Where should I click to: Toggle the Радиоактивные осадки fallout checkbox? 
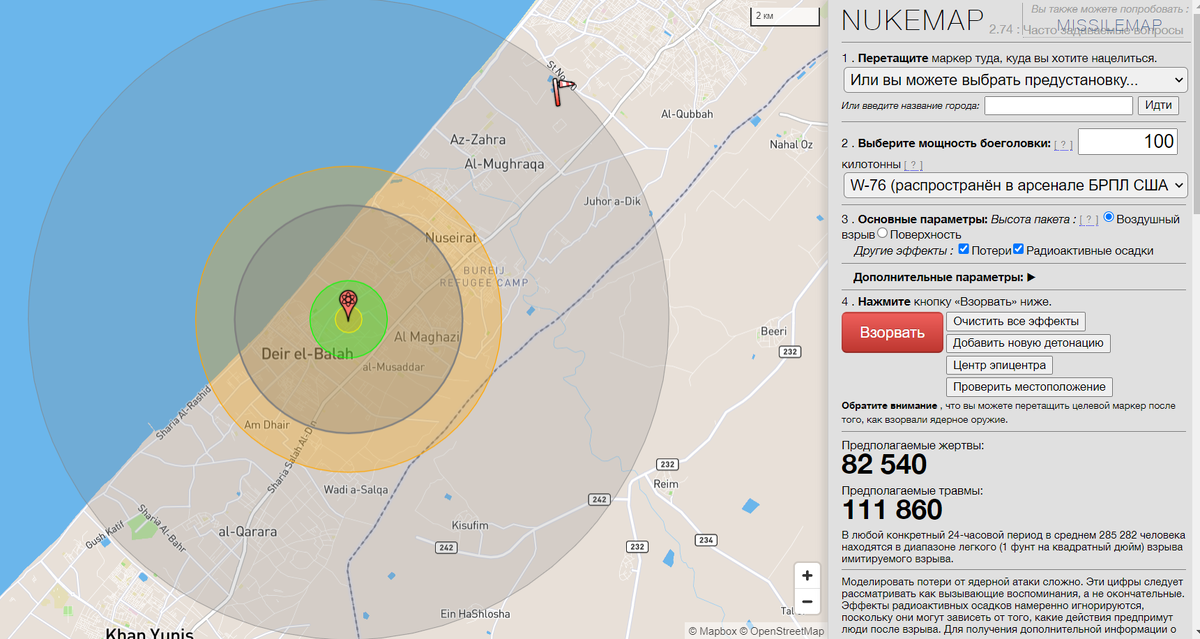tap(1019, 249)
